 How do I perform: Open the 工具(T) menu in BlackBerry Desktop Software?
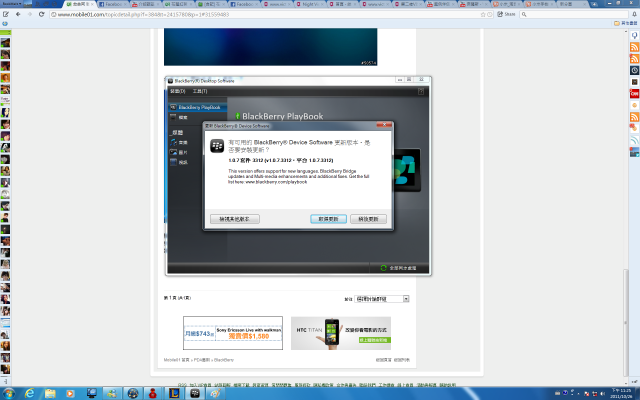pyautogui.click(x=200, y=91)
